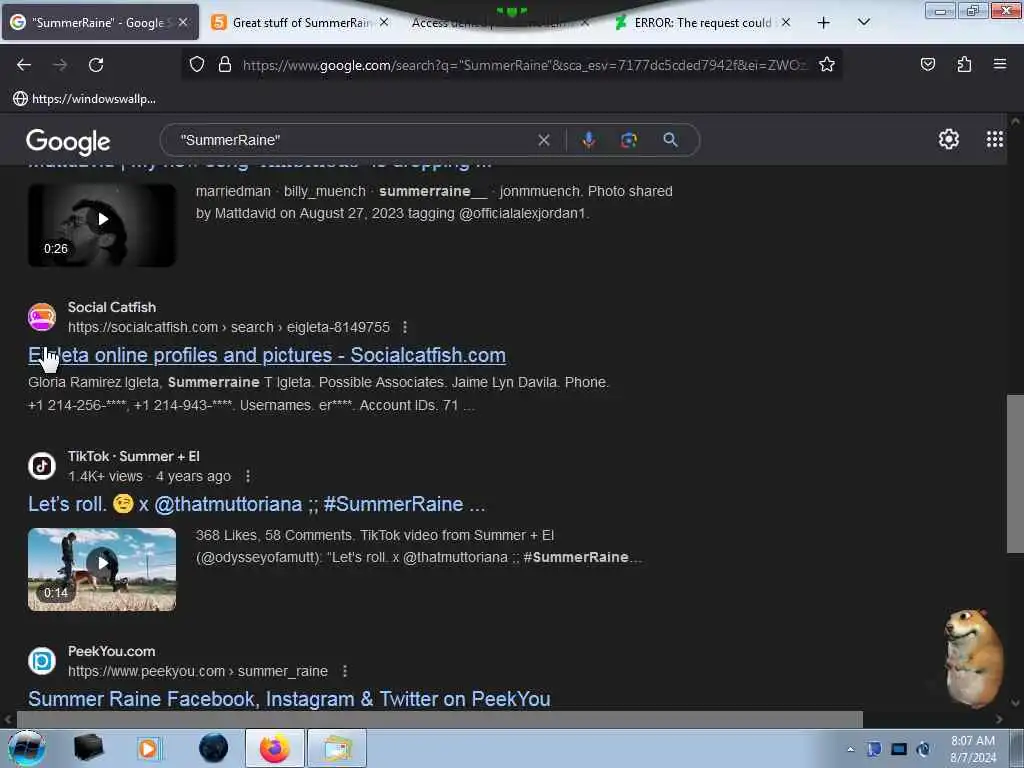Viewport: 1024px width, 768px height.
Task: Open Let's roll #SummerRaine TikTok link
Action: point(256,504)
